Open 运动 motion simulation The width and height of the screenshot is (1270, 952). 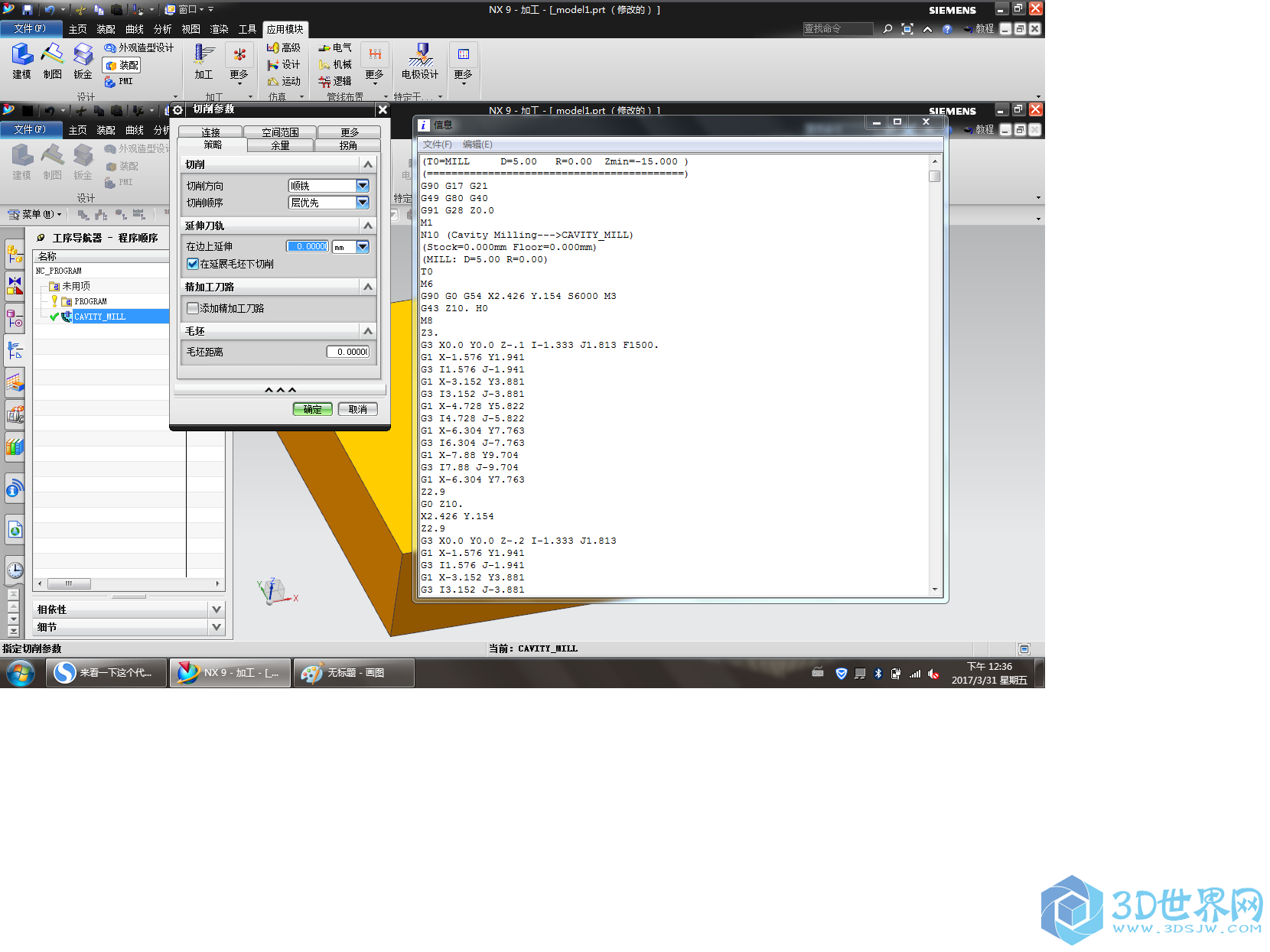[284, 81]
